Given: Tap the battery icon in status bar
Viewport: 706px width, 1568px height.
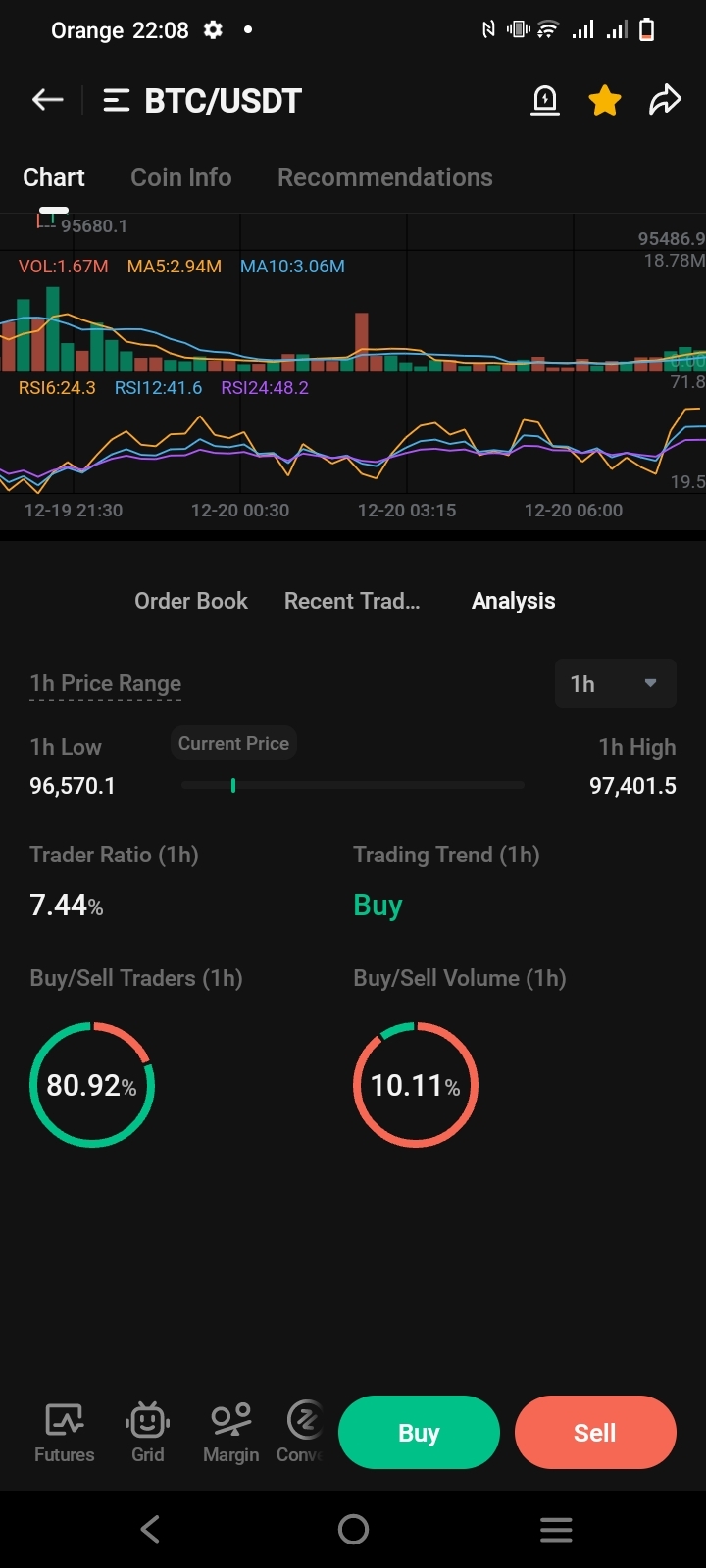Looking at the screenshot, I should pos(646,30).
